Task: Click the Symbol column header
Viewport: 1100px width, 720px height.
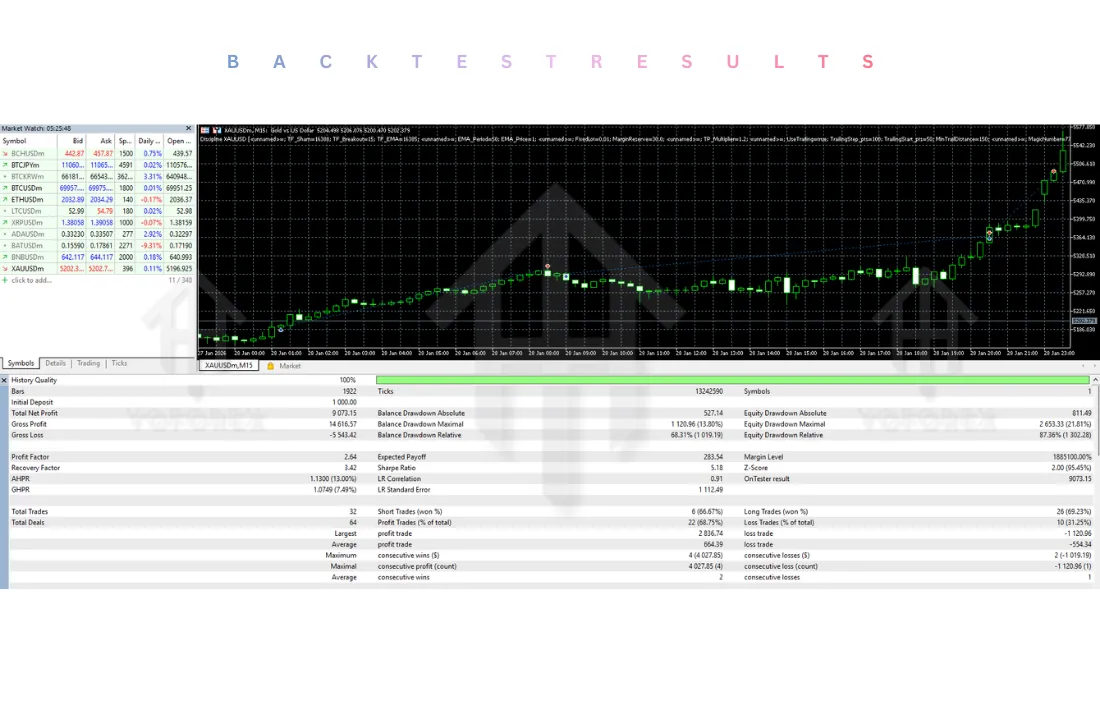Action: 28,141
